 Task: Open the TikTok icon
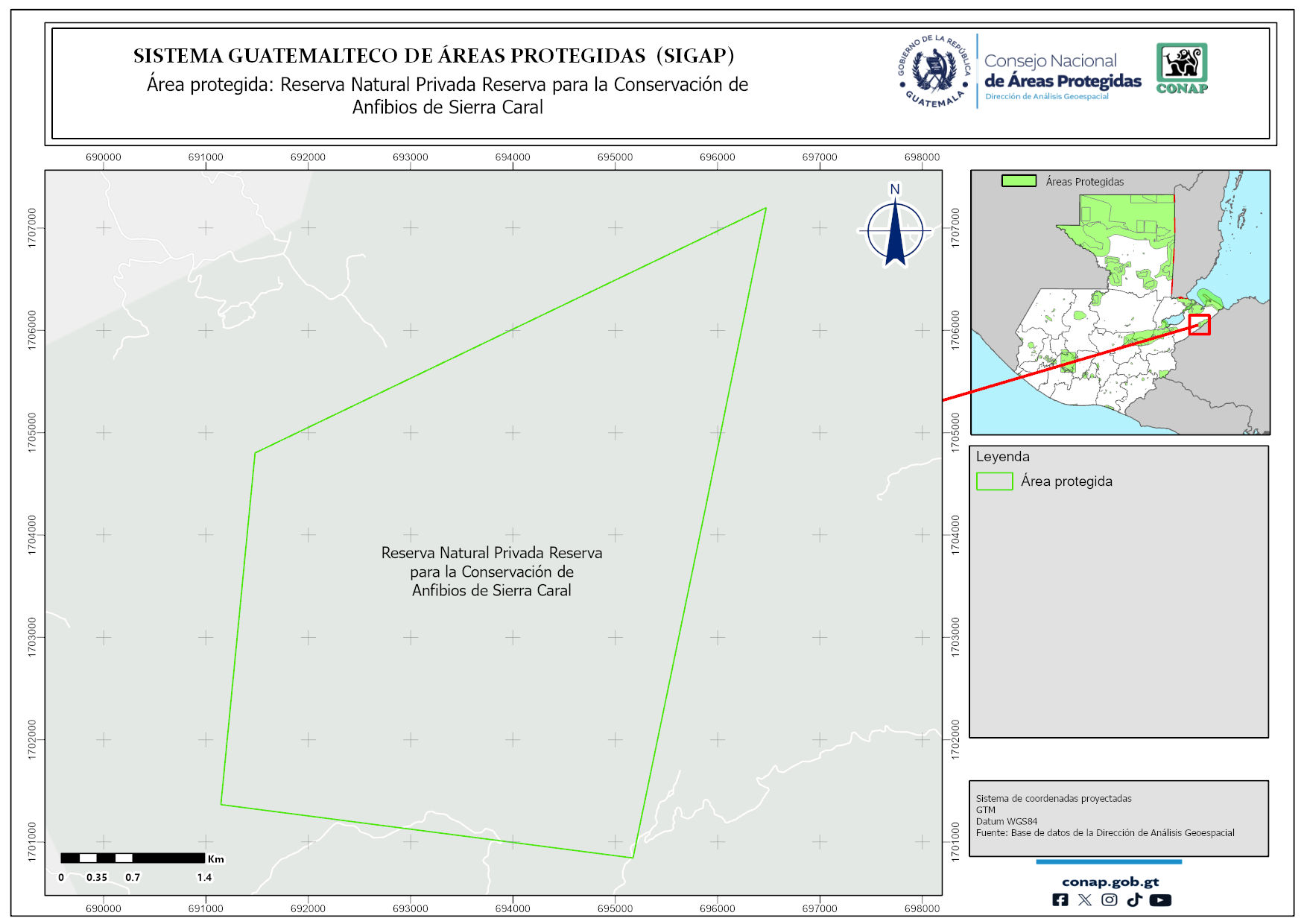click(1134, 900)
